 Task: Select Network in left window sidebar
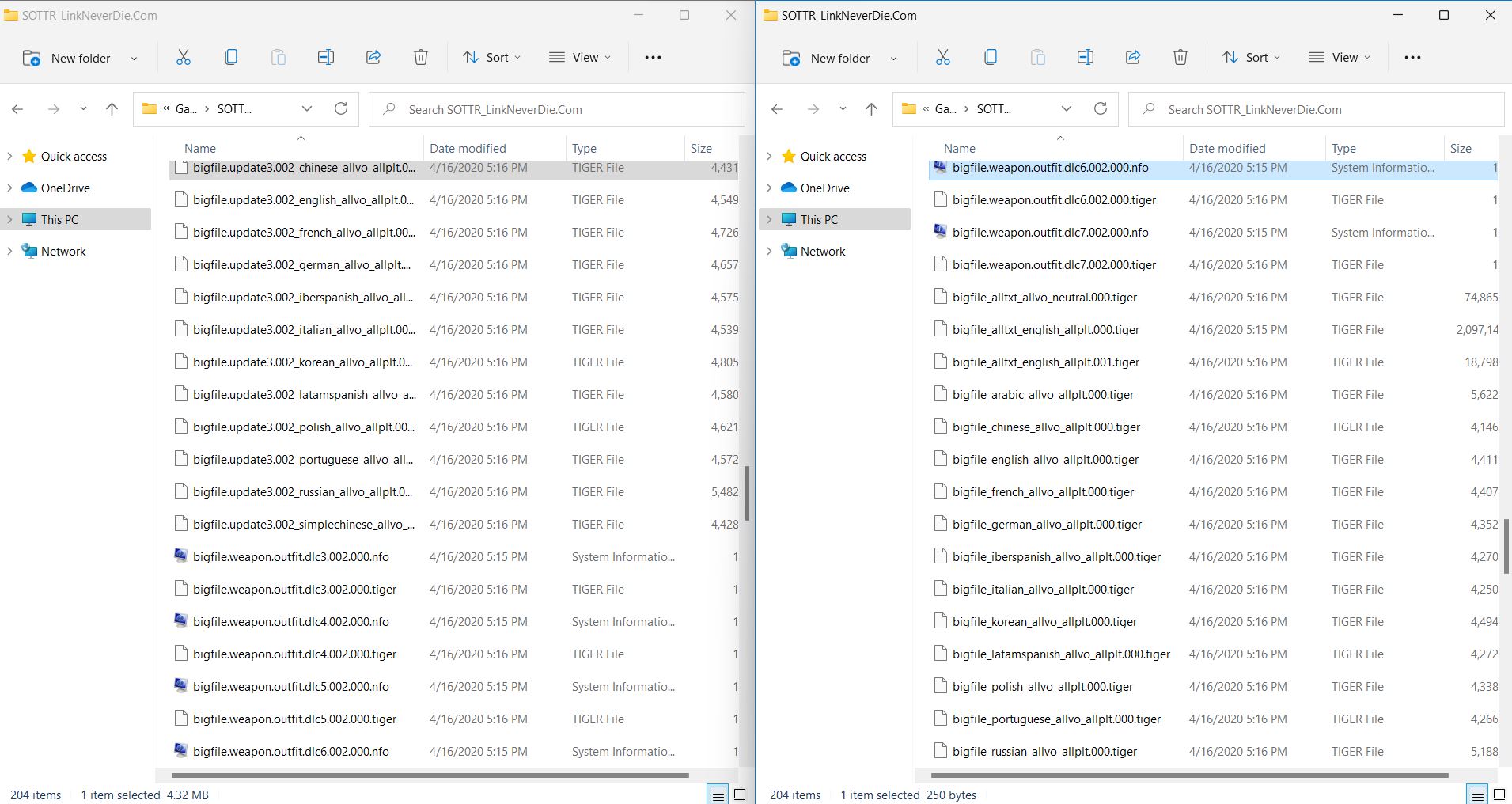click(63, 251)
